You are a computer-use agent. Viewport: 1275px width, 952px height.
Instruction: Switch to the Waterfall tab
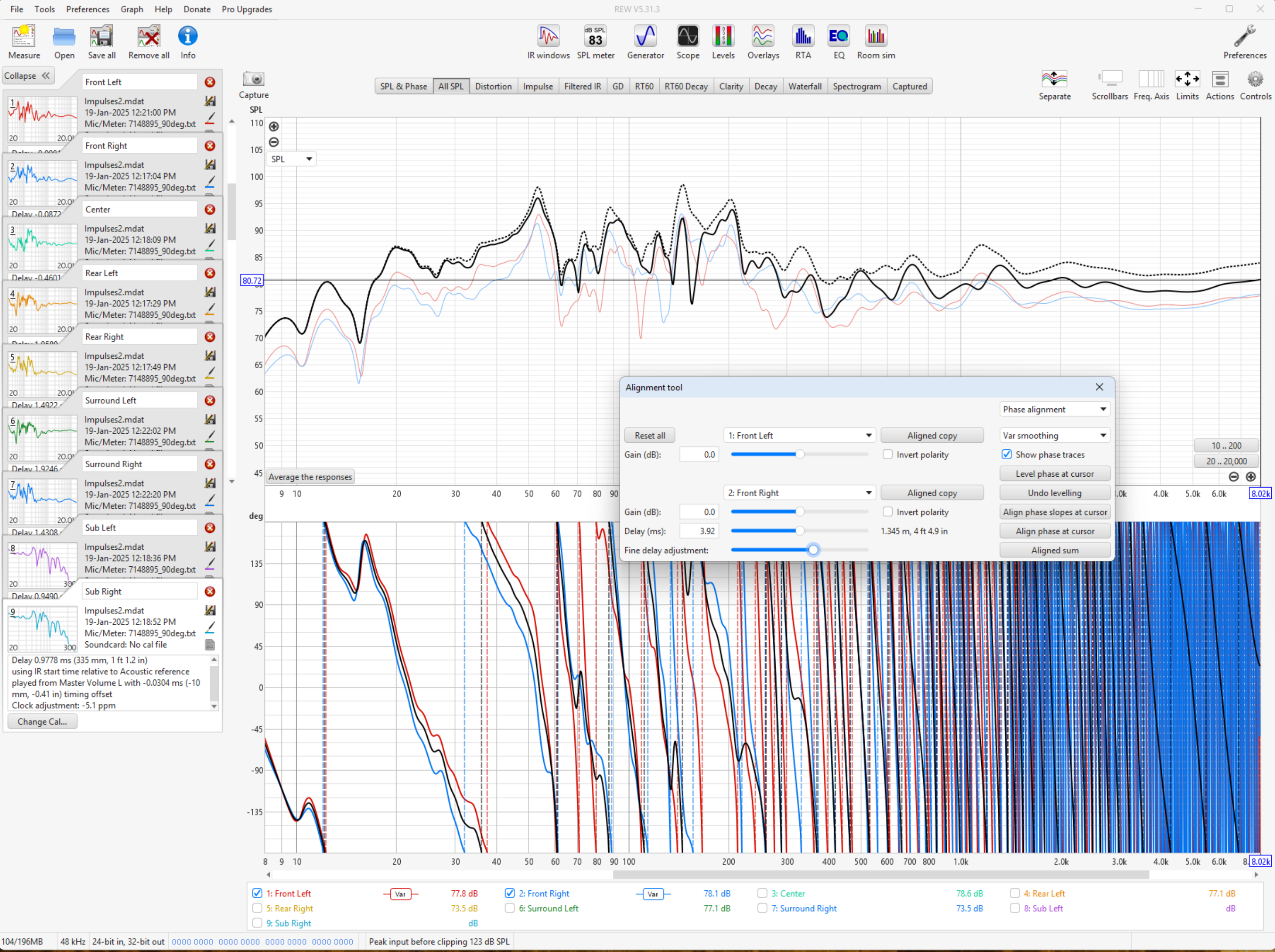(x=805, y=86)
